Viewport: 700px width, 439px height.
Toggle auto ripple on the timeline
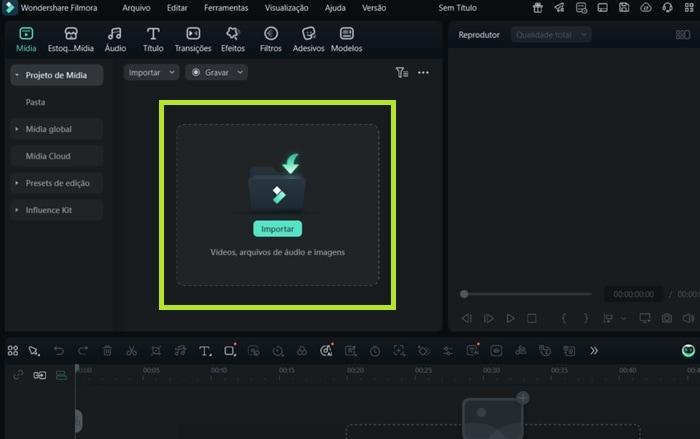pyautogui.click(x=39, y=375)
